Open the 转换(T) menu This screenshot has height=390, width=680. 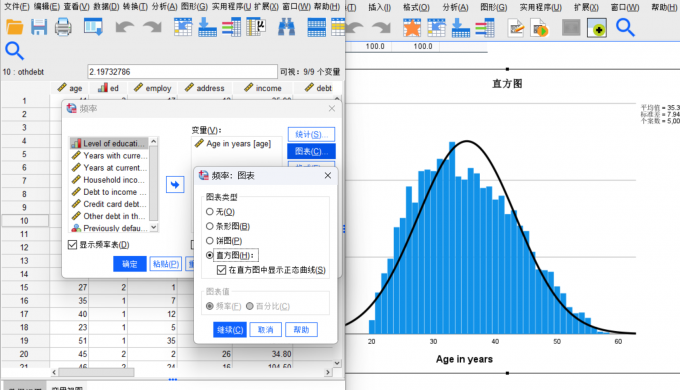pos(135,7)
